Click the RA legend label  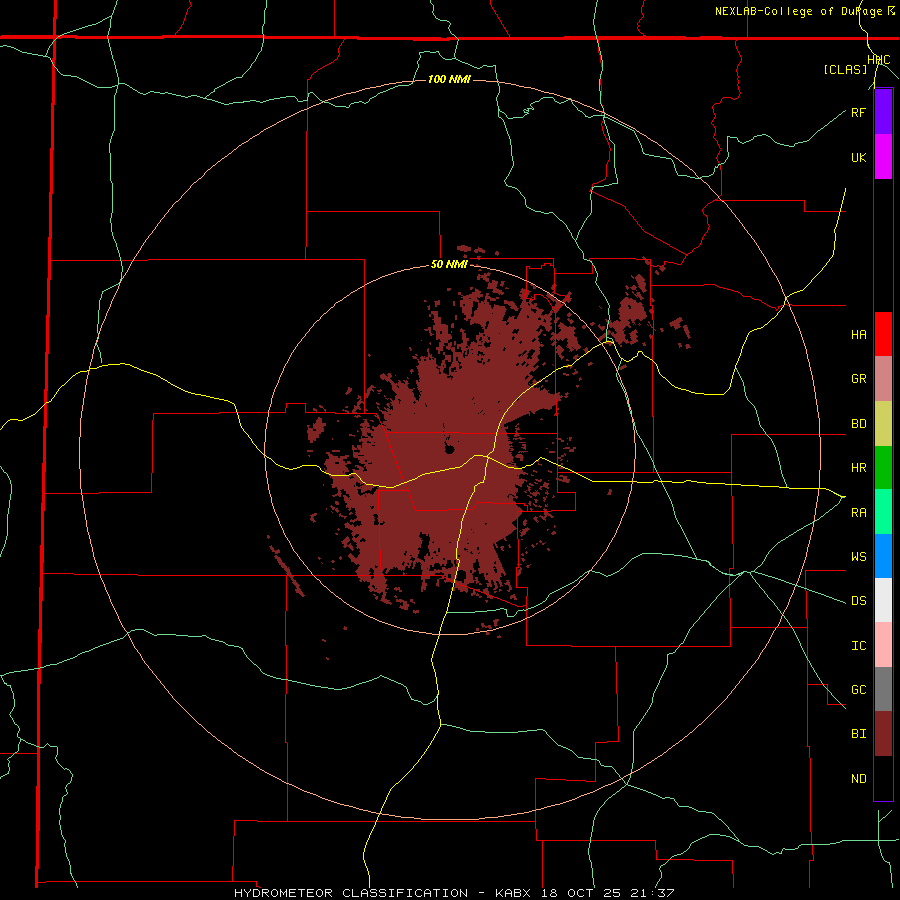click(858, 513)
